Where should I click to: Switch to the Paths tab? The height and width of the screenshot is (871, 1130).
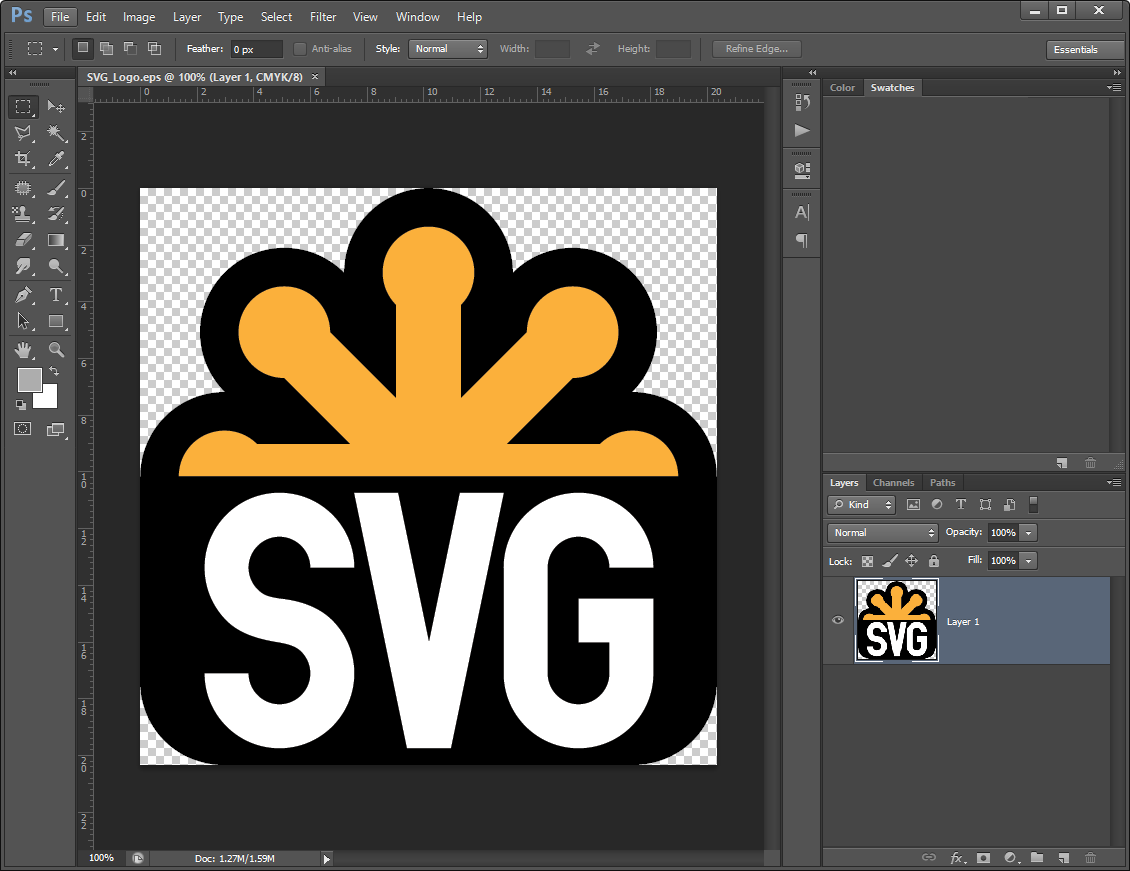pyautogui.click(x=942, y=483)
